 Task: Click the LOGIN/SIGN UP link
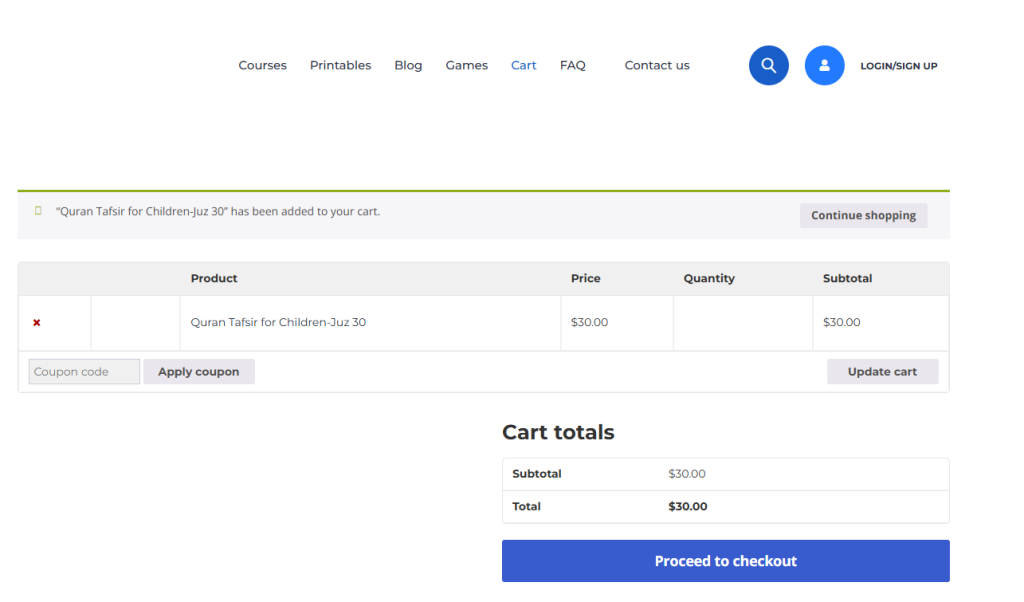(898, 66)
